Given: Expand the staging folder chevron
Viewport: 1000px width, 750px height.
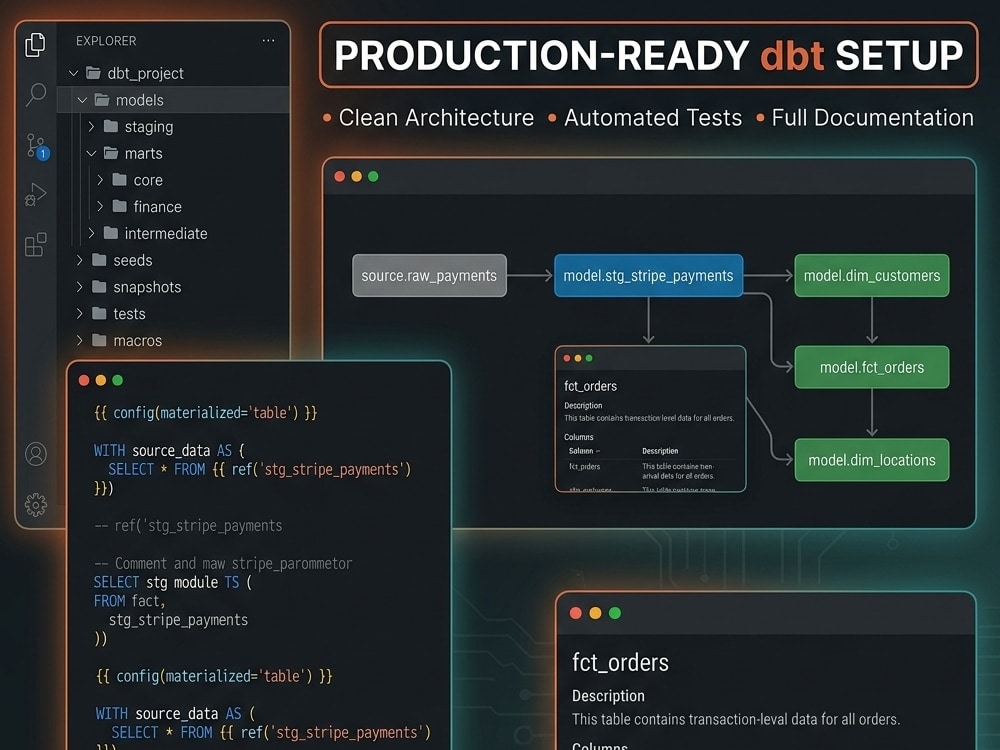Looking at the screenshot, I should point(91,126).
